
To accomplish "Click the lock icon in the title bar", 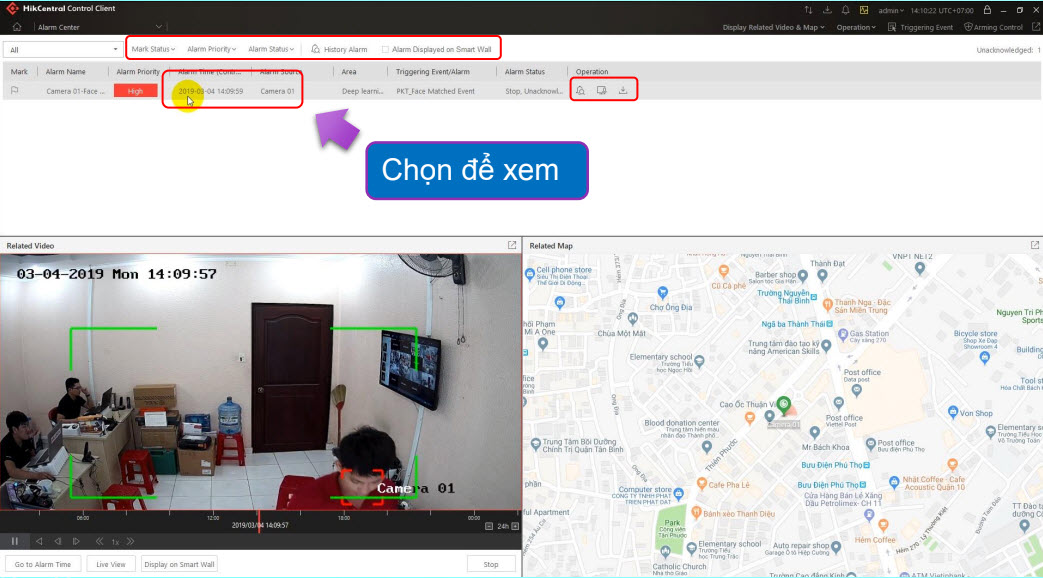I will point(988,9).
